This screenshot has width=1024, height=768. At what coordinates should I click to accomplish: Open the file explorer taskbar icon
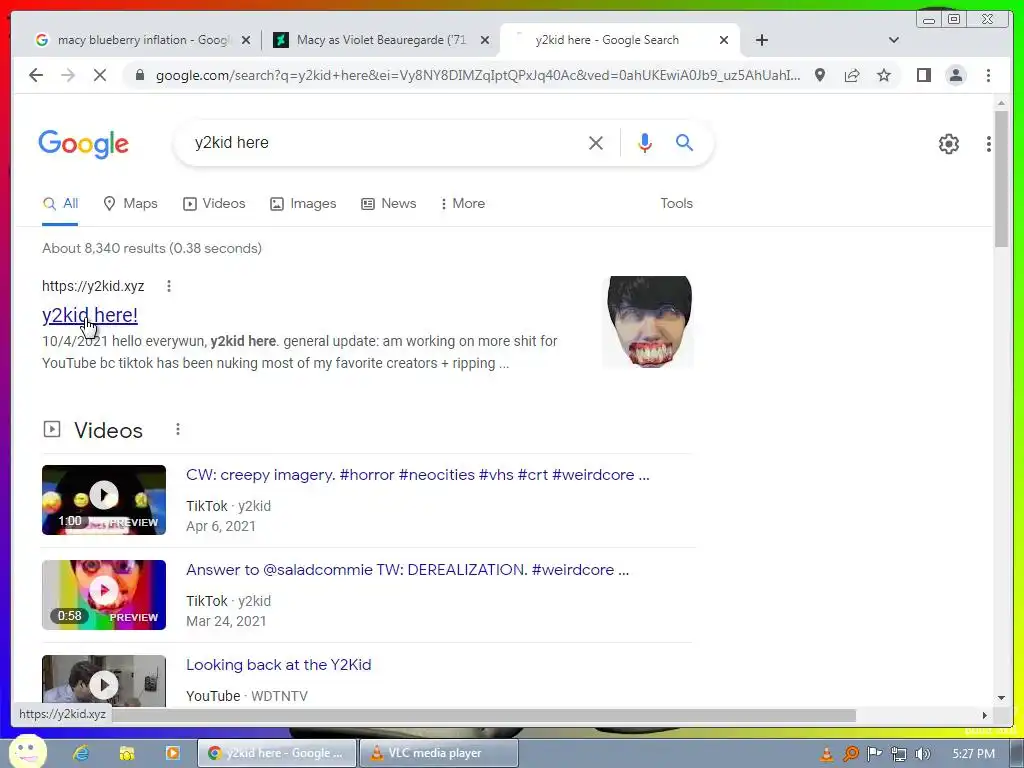[126, 753]
